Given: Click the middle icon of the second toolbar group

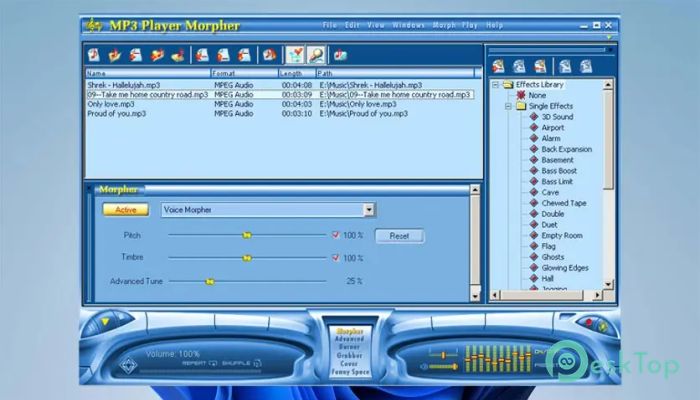Looking at the screenshot, I should point(223,55).
